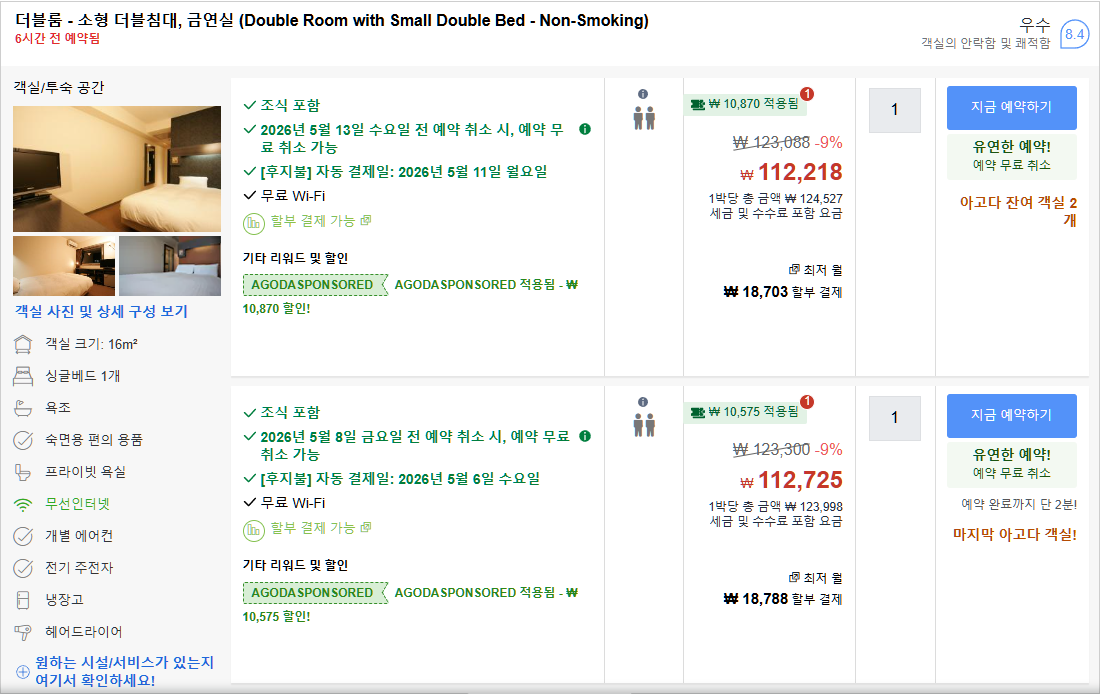Screen dimensions: 1100x694
Task: Click the small bed photo thumbnail
Action: click(x=170, y=266)
